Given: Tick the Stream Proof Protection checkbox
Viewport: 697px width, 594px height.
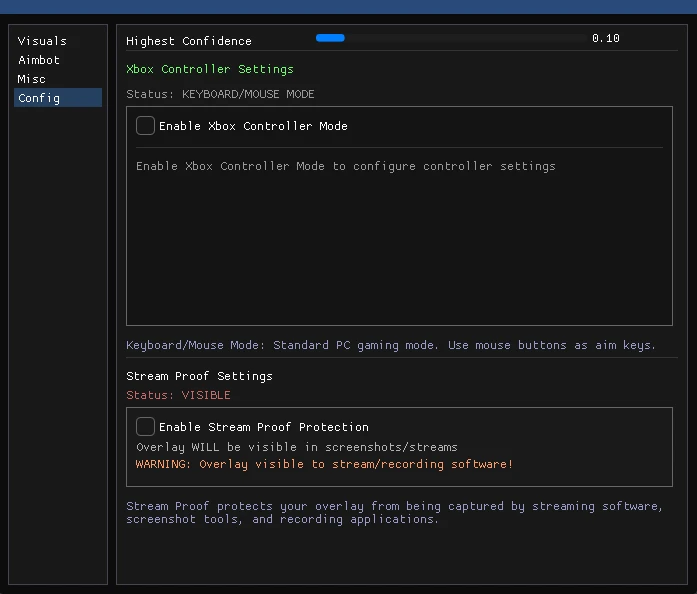Looking at the screenshot, I should 145,427.
